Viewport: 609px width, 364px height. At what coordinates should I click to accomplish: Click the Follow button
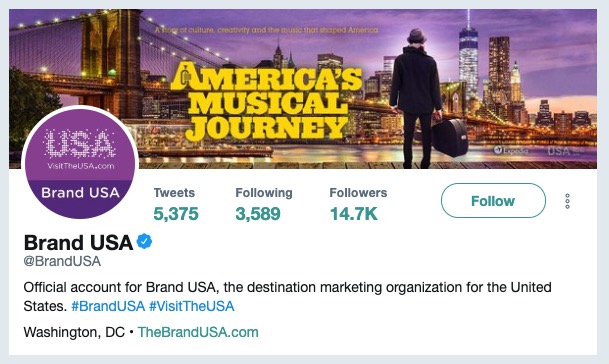coord(493,200)
